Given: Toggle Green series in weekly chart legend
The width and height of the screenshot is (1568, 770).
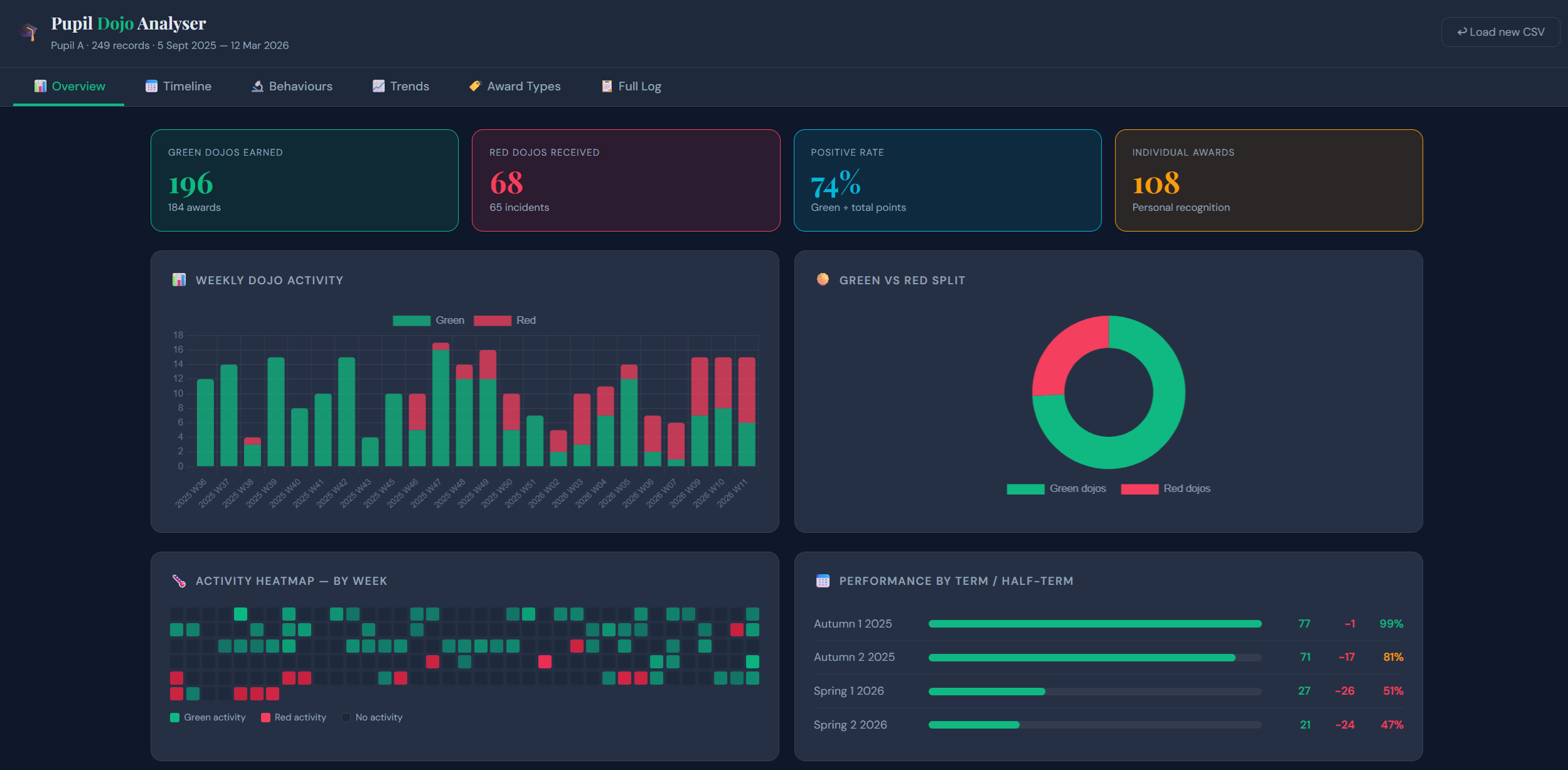Looking at the screenshot, I should [x=429, y=321].
